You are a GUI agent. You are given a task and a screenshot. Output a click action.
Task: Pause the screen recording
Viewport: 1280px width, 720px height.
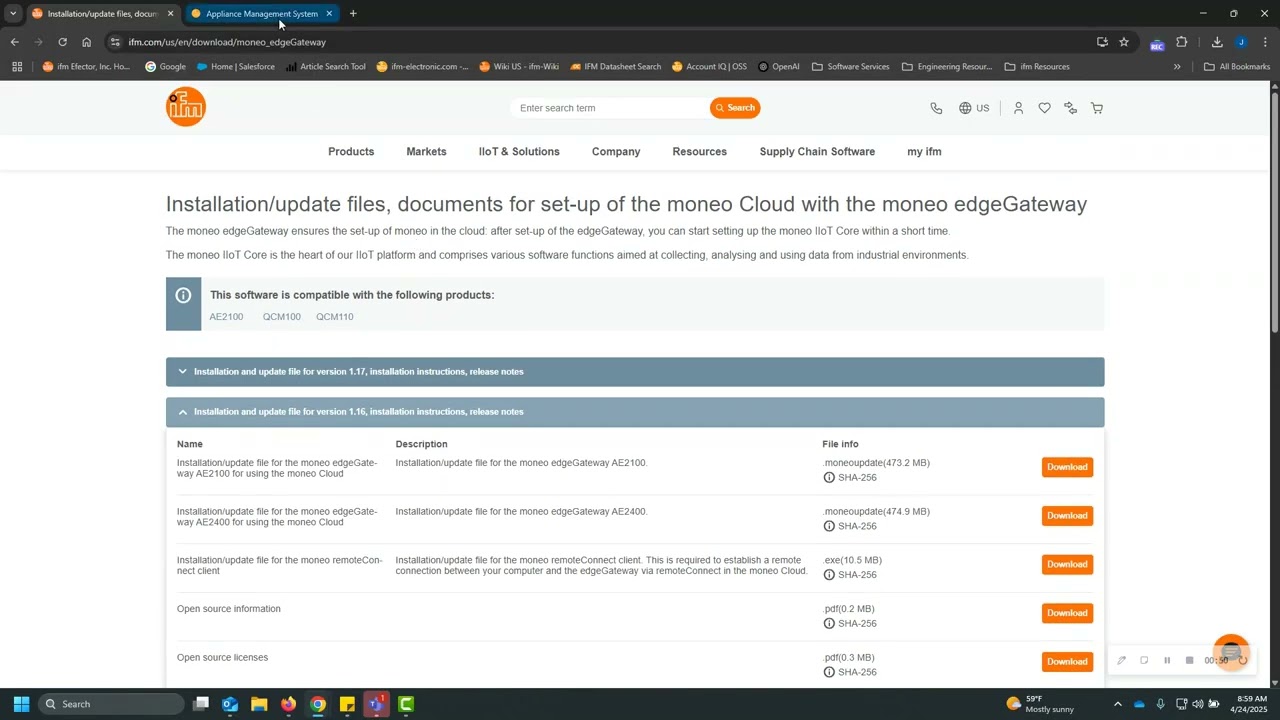click(1166, 660)
